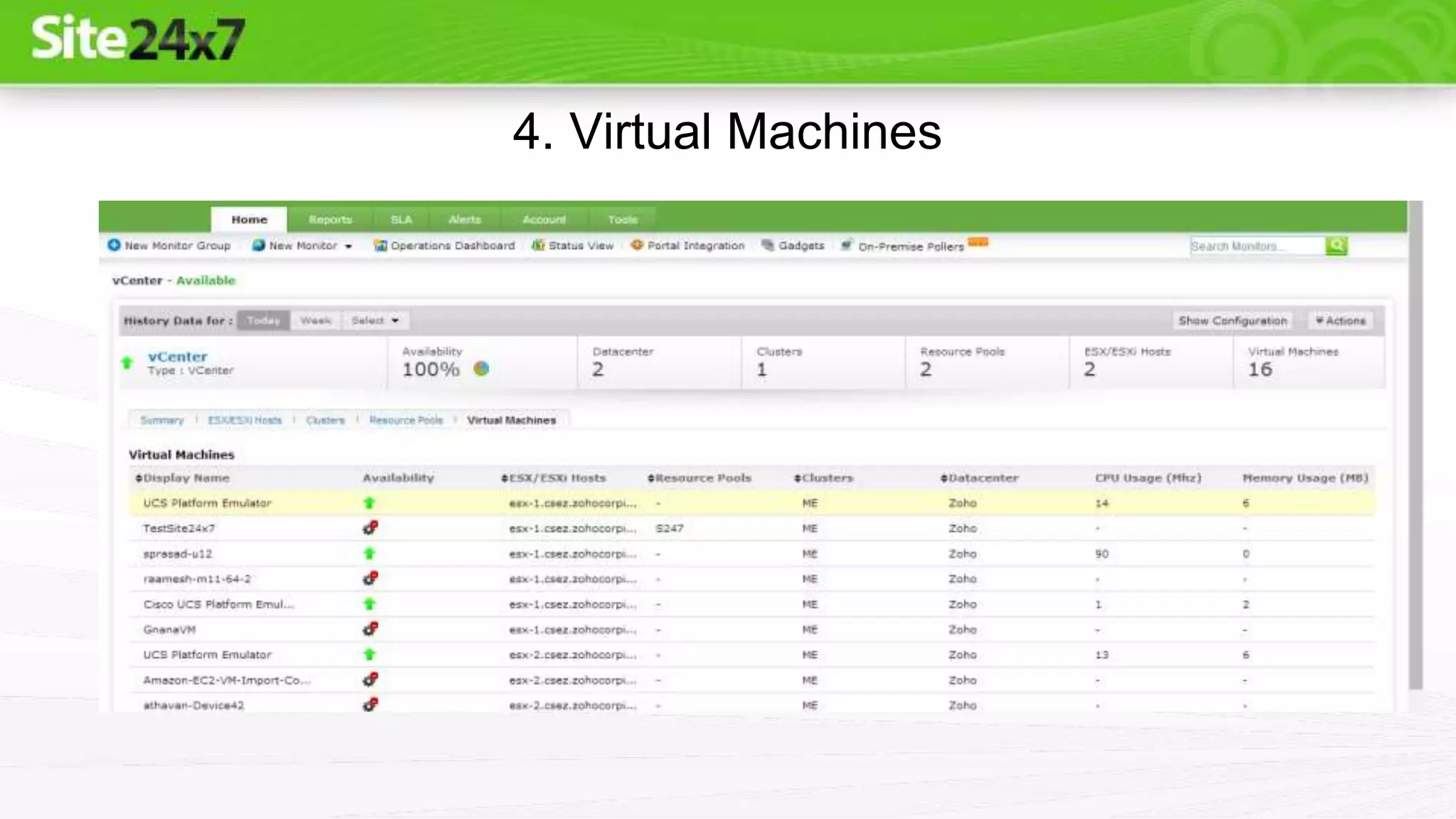
Task: Open Status View link text
Action: point(581,245)
